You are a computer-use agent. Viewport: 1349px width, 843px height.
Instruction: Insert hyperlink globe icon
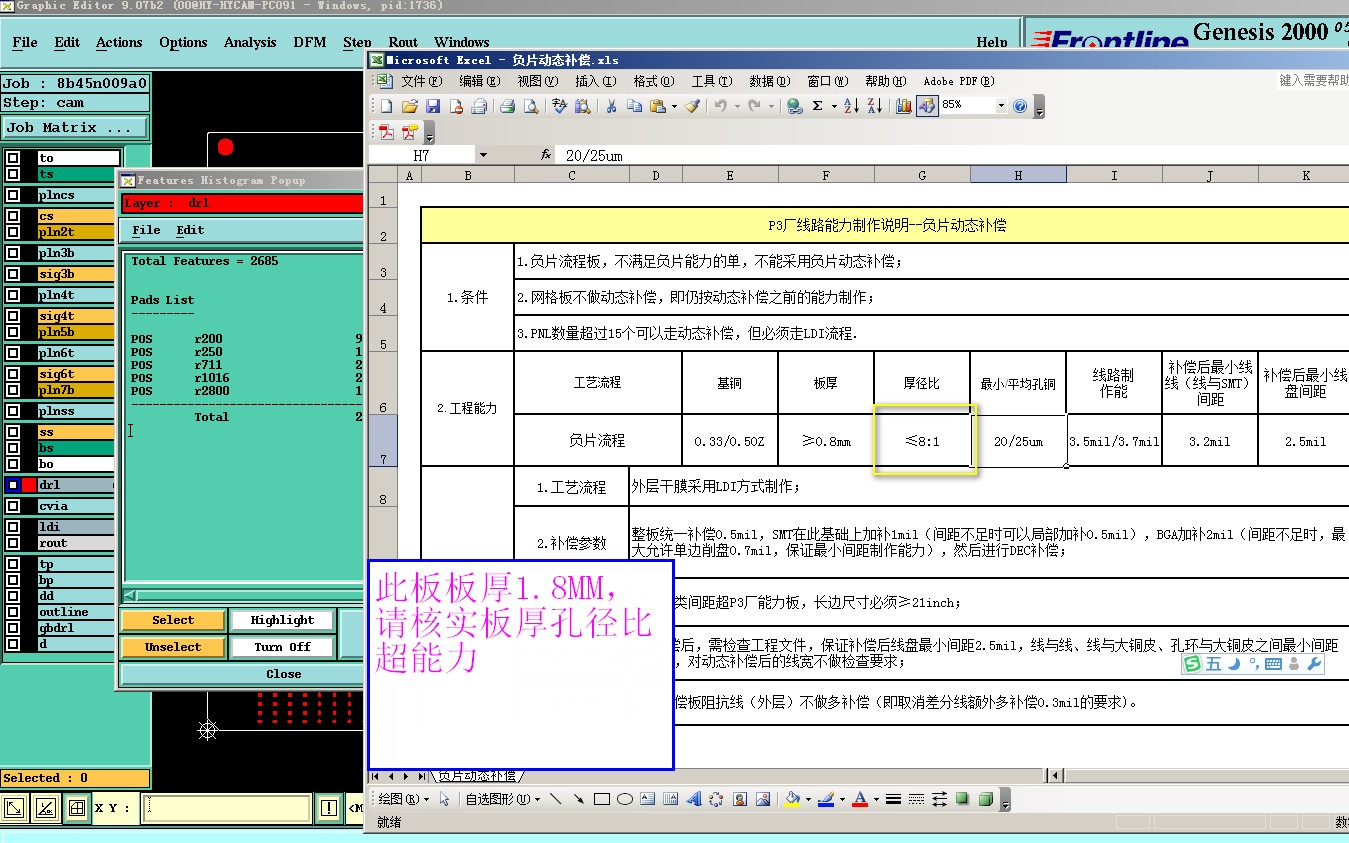[x=794, y=106]
